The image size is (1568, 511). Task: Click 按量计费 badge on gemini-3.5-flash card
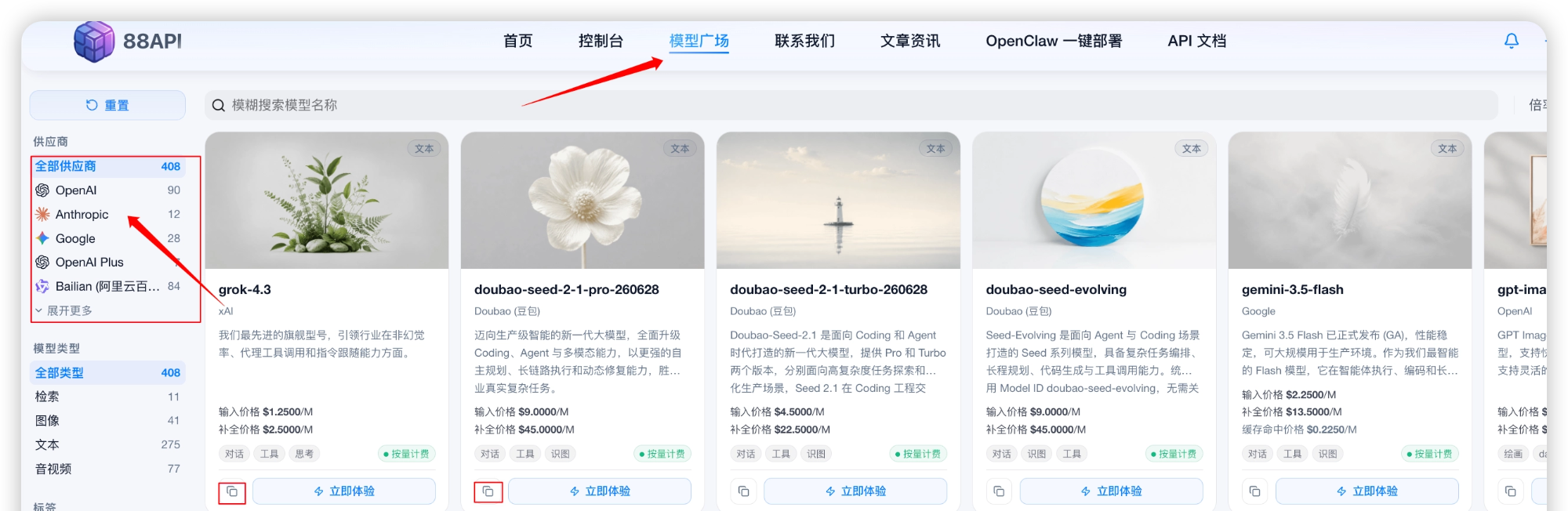[1429, 454]
